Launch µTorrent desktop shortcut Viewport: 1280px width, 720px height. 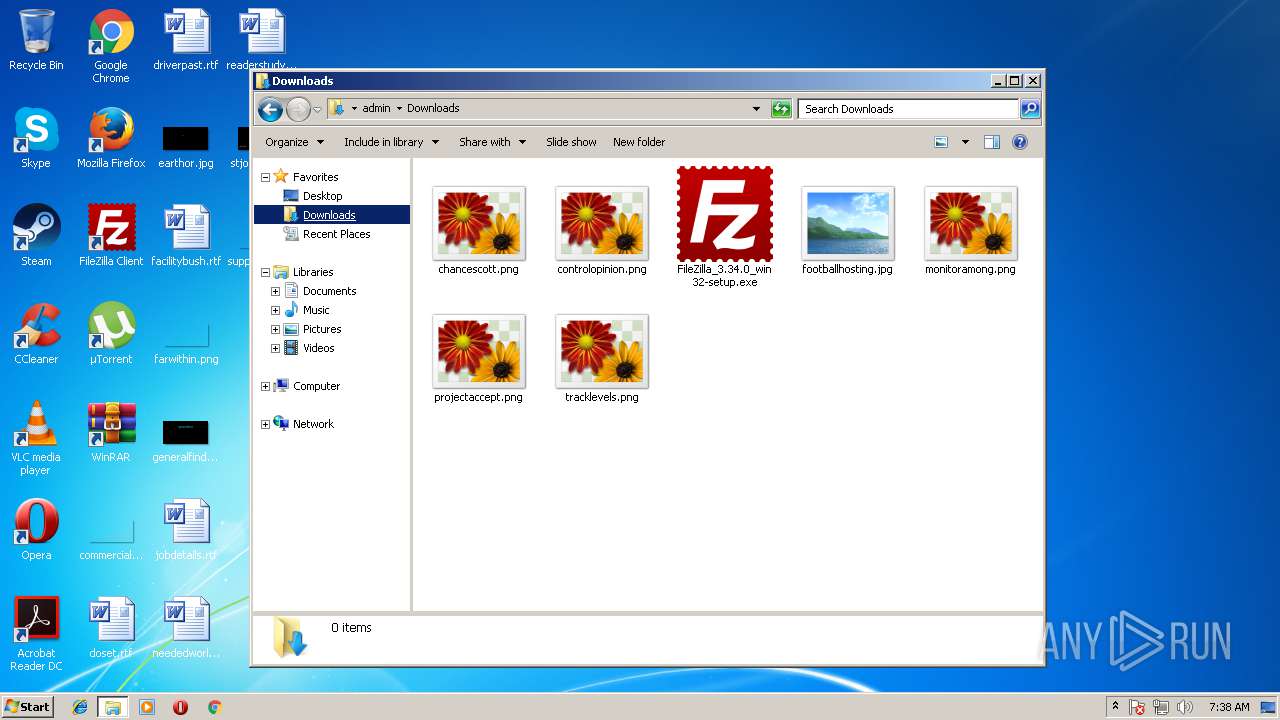pyautogui.click(x=111, y=334)
